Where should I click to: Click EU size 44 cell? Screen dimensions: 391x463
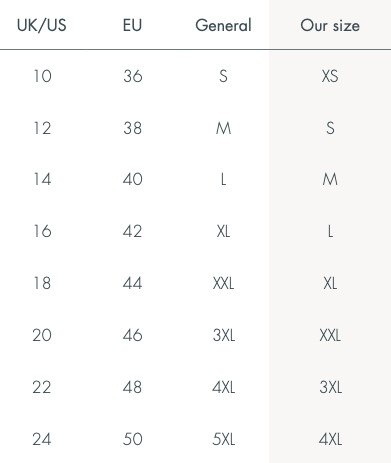[132, 283]
